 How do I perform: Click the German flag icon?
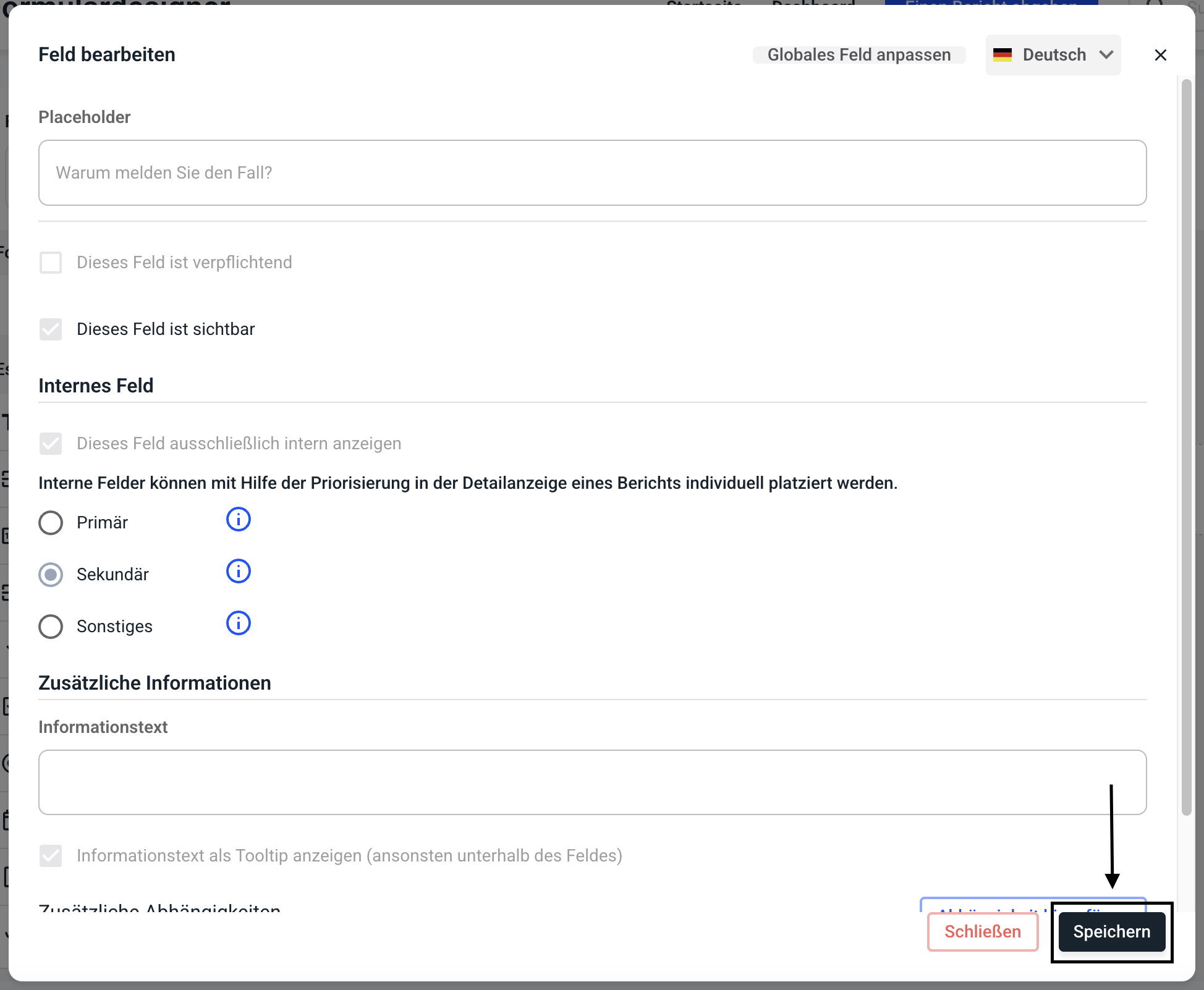1002,55
